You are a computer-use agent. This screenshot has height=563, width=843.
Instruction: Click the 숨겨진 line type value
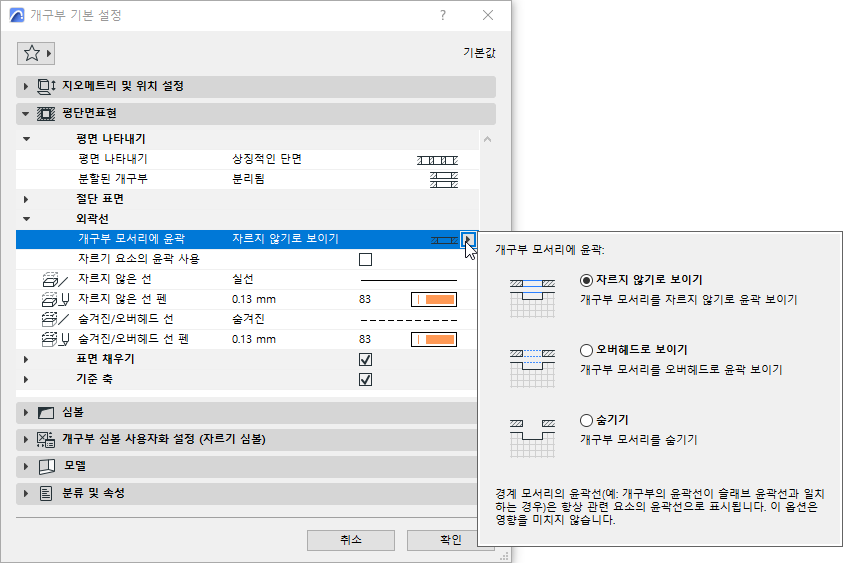click(248, 319)
